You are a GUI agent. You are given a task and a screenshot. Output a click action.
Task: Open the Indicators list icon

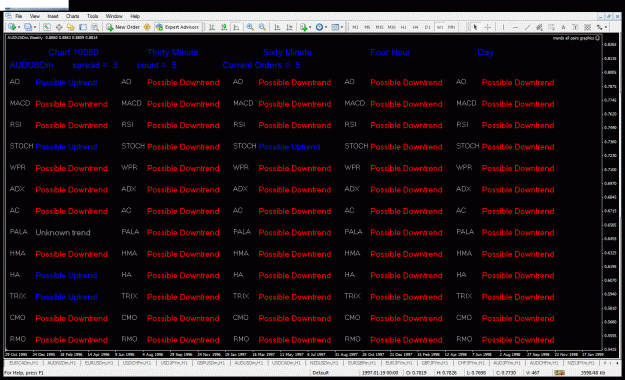click(304, 27)
